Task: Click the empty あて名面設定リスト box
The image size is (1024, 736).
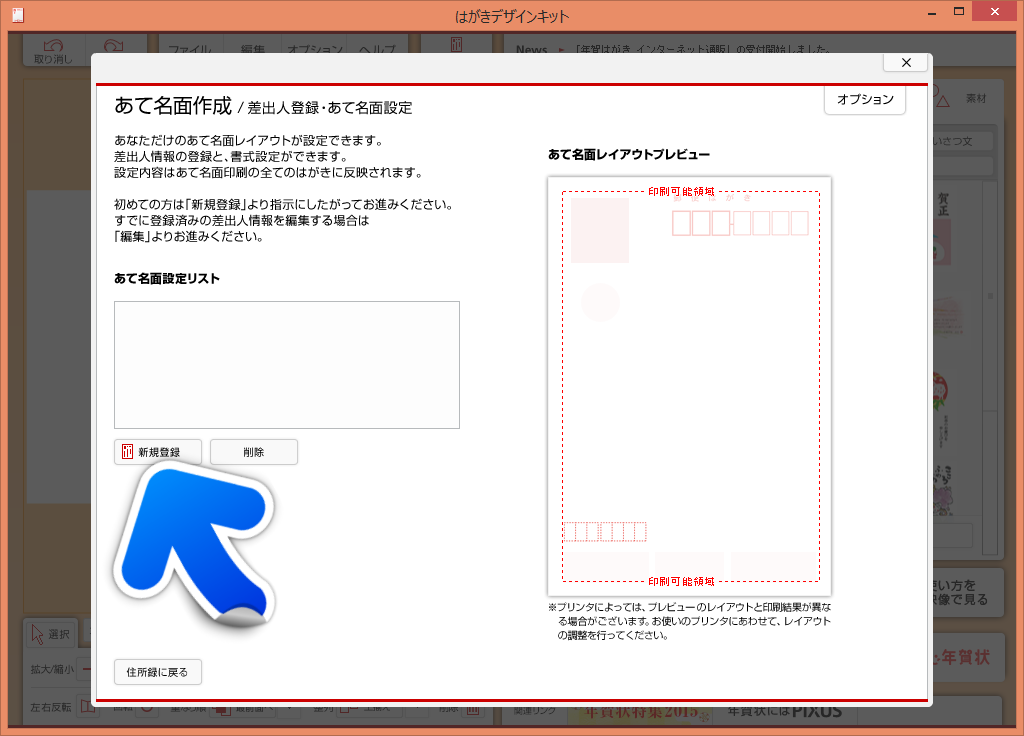Action: coord(287,365)
